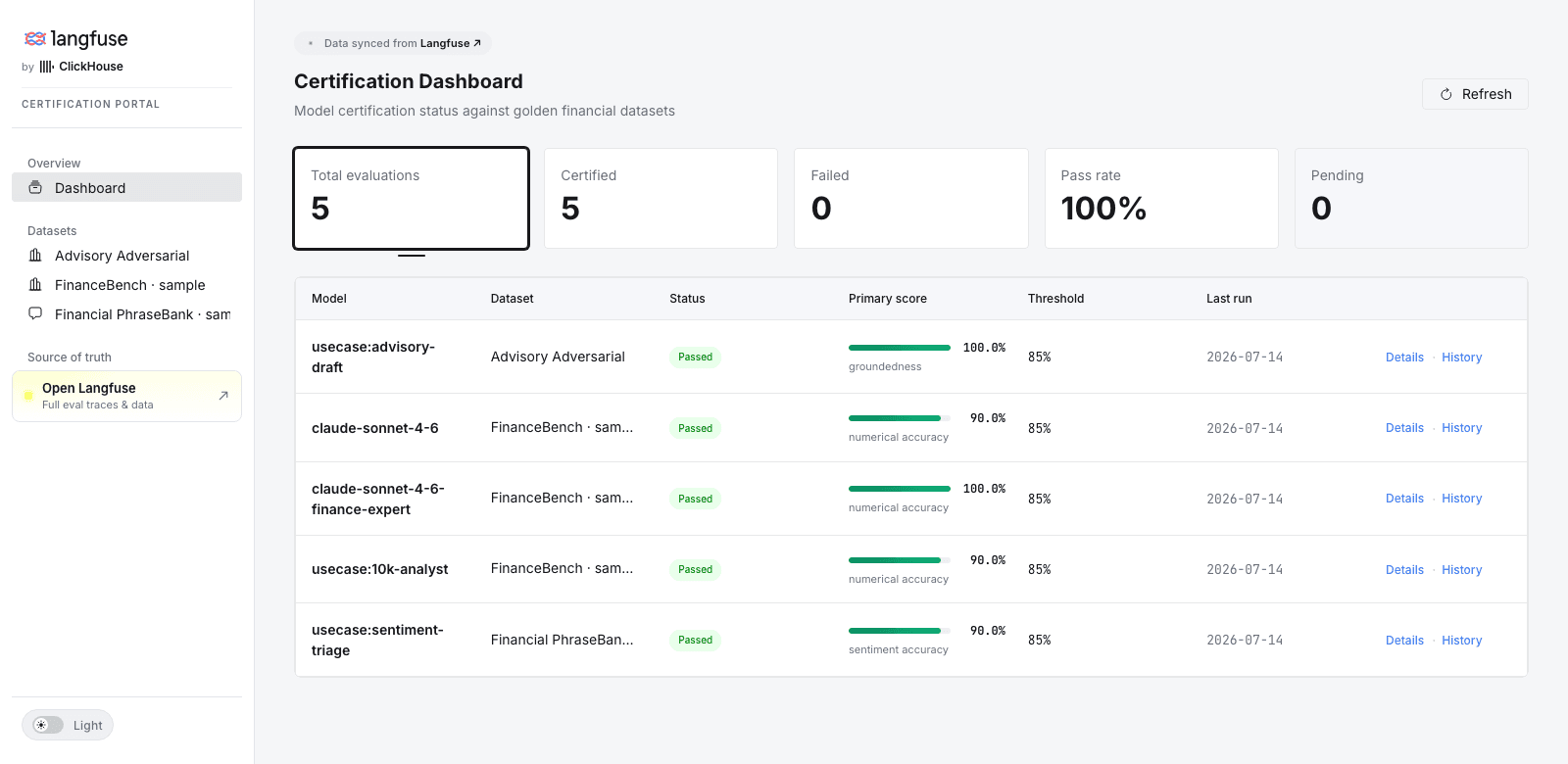Viewport: 1568px width, 764px height.
Task: Click the Last run column header
Action: point(1229,299)
